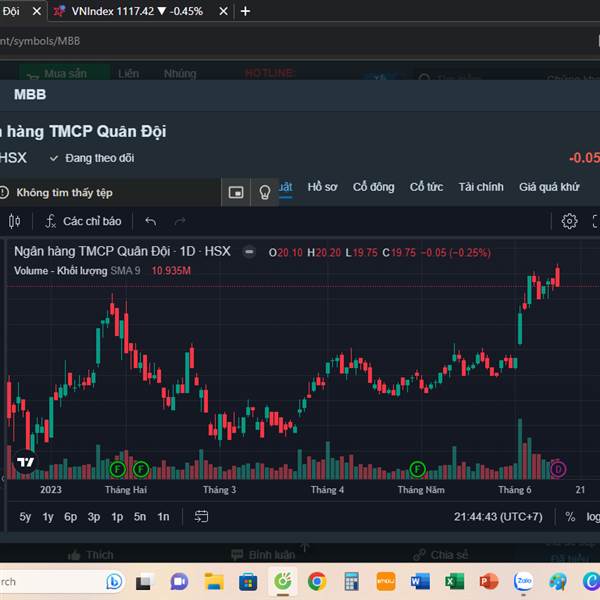Open Calculator from the taskbar
Image resolution: width=600 pixels, height=600 pixels.
[x=351, y=582]
